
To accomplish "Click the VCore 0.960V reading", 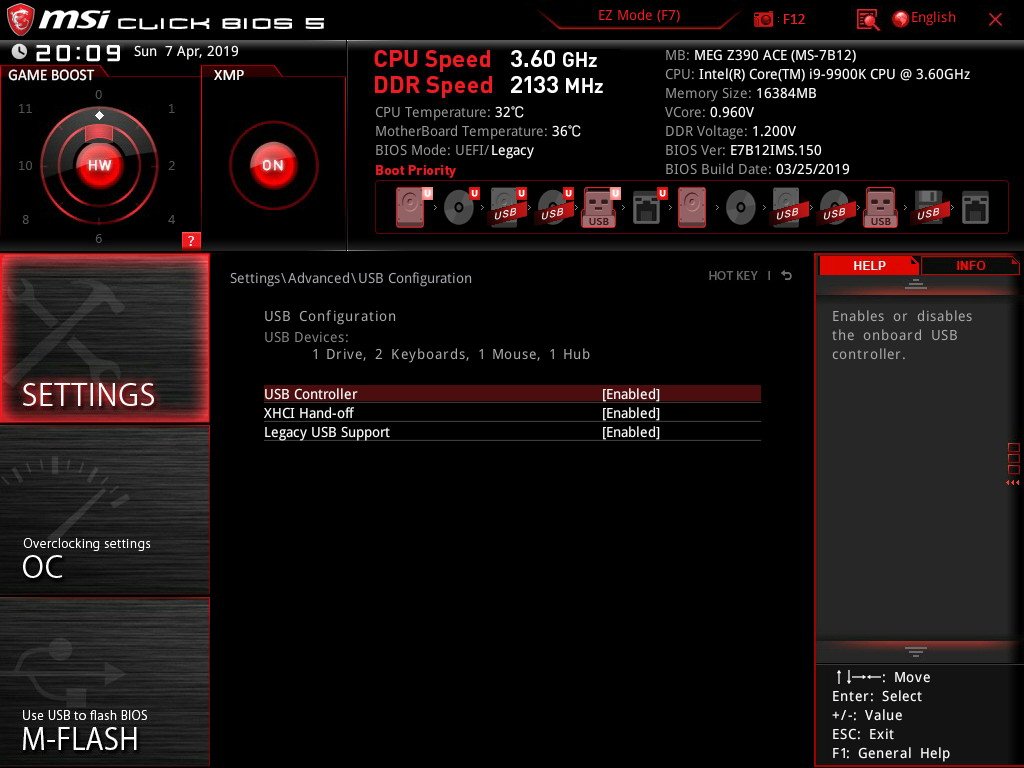I will (x=709, y=112).
